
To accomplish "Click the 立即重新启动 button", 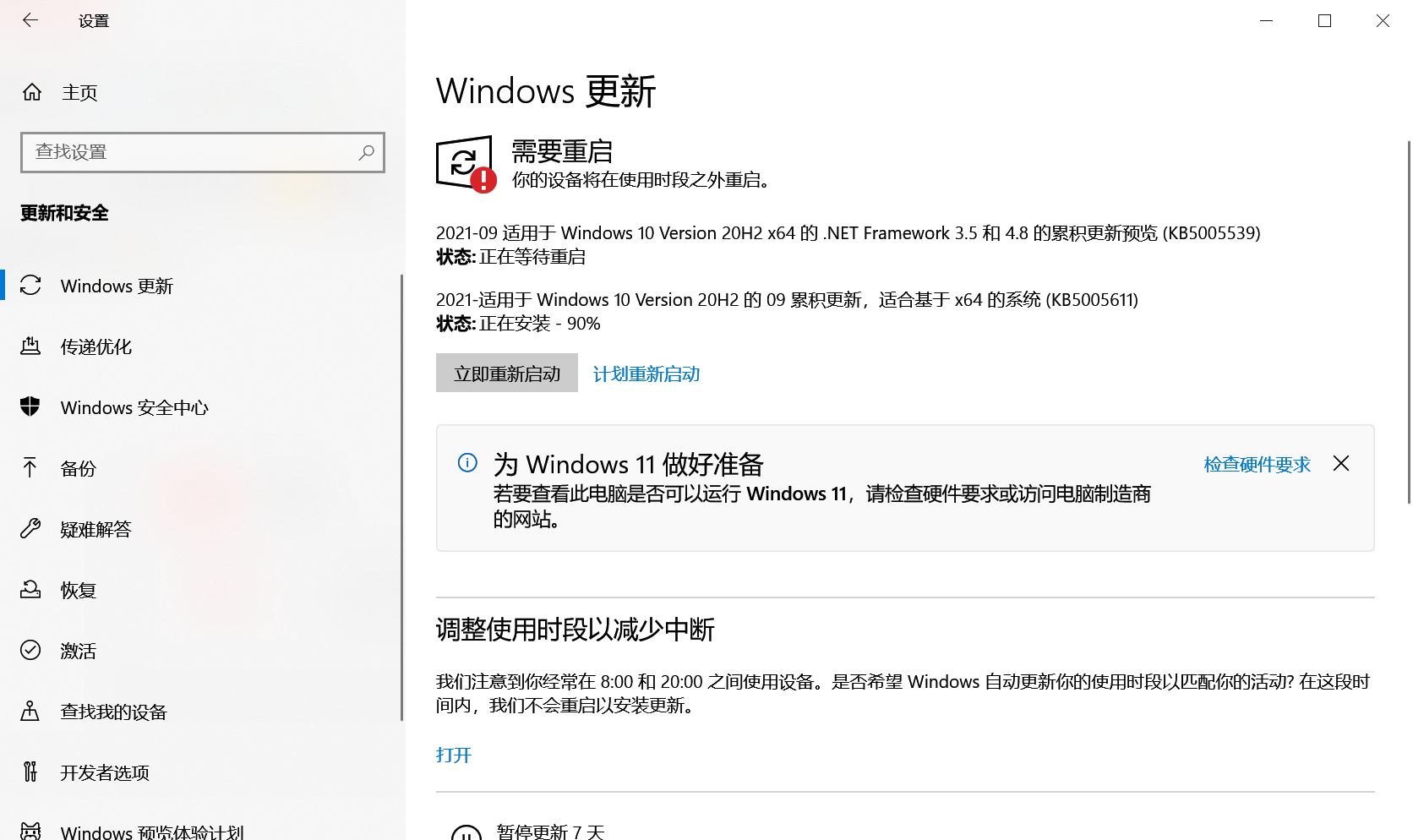I will (x=507, y=373).
